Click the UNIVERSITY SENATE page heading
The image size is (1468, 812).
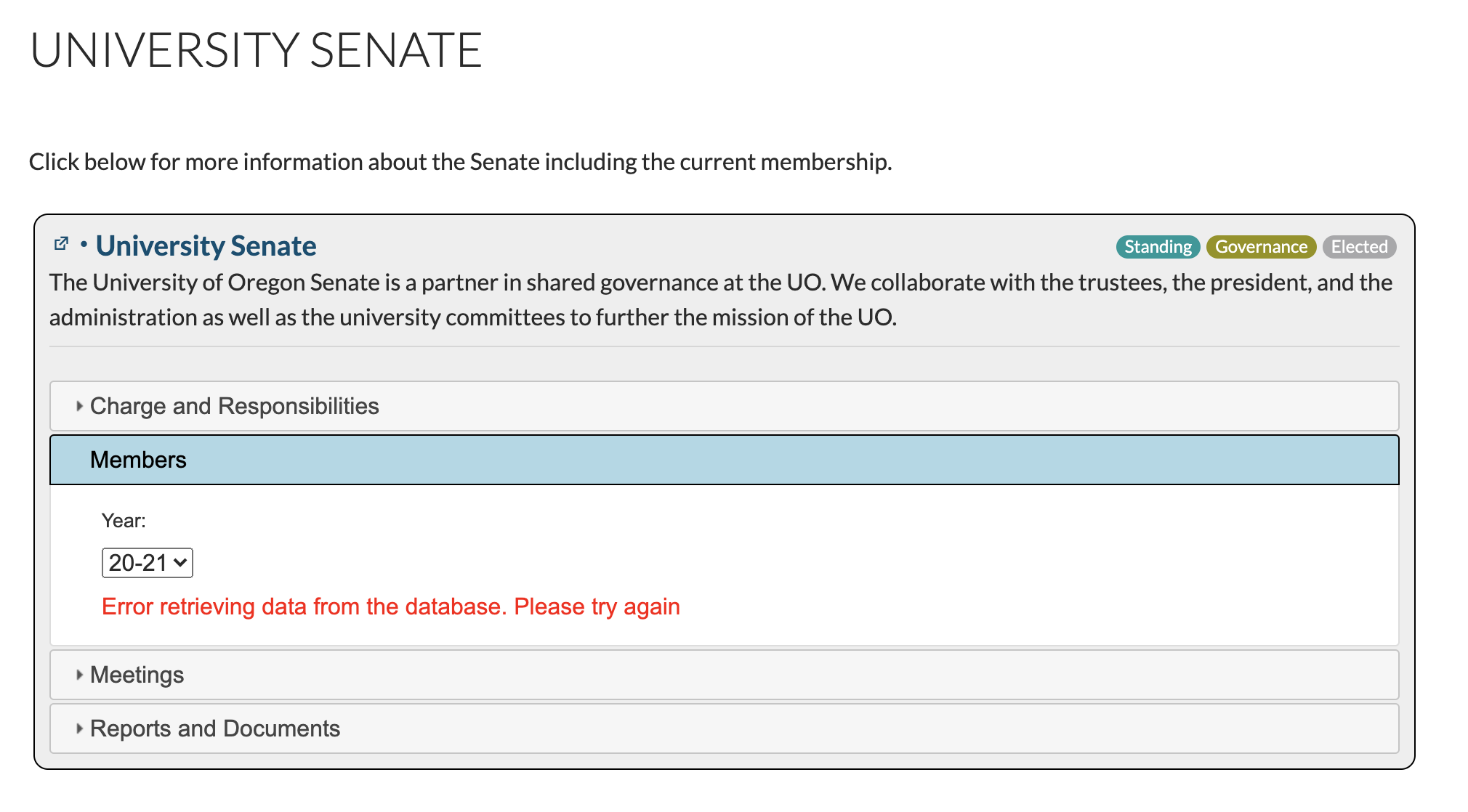(x=256, y=51)
